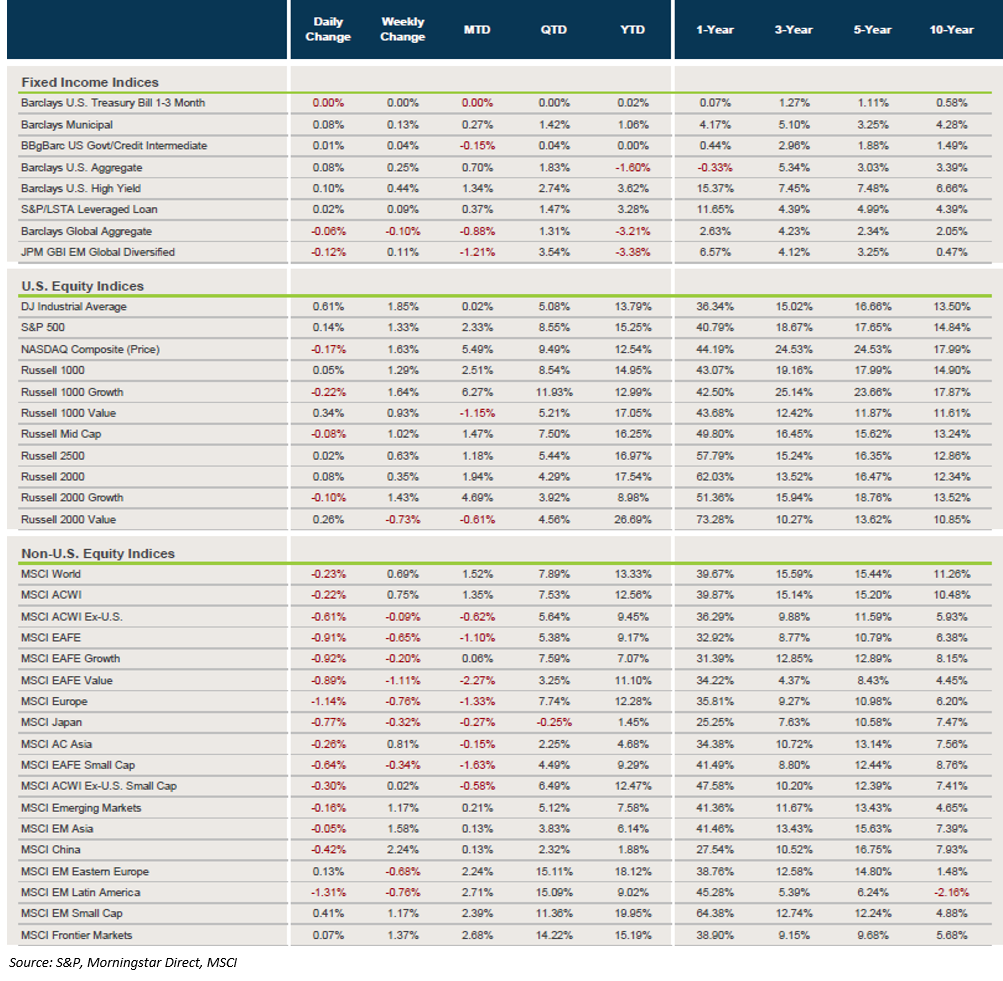Screen dimensions: 1003x981
Task: Select the Russell 1000 Value label
Action: click(68, 413)
